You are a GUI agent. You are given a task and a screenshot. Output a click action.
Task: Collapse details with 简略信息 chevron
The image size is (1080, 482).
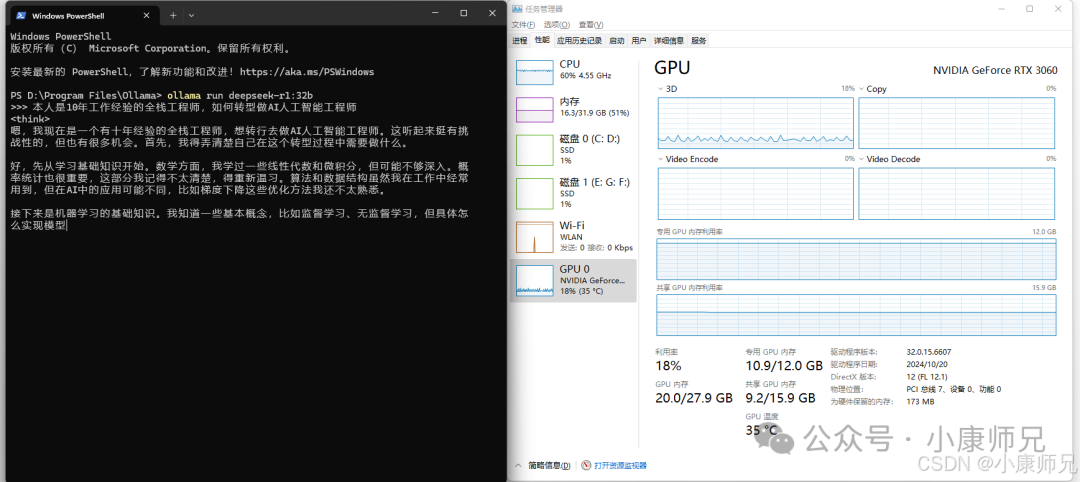point(519,465)
